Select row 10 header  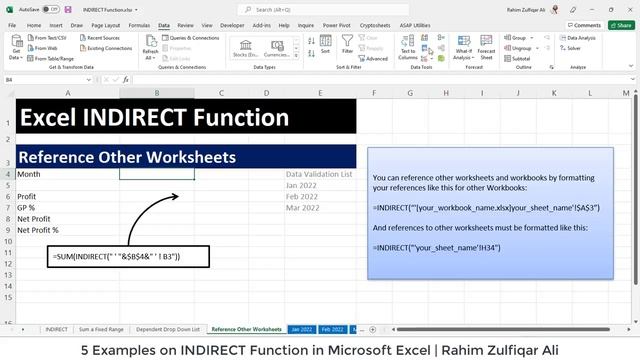coord(8,241)
